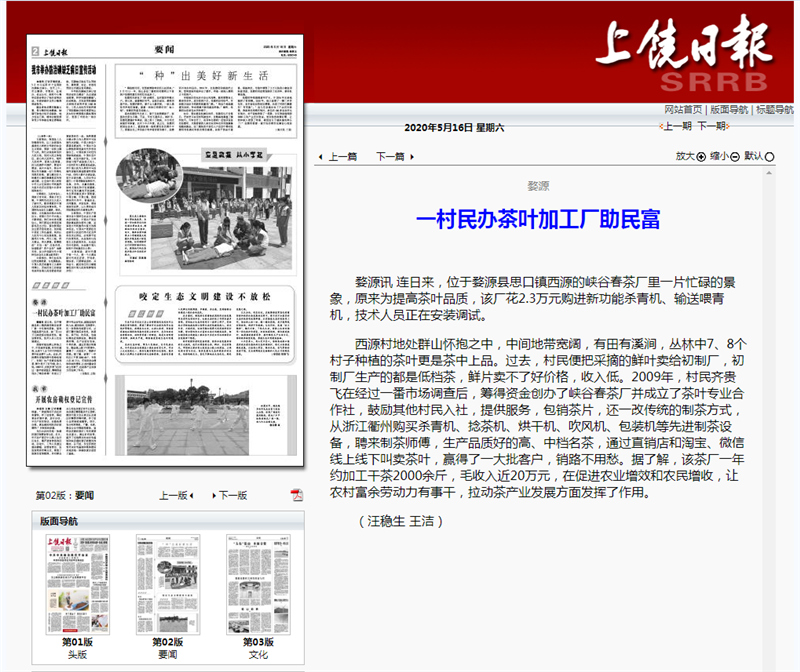Open the 标题导航 link in the top bar
800x672 pixels.
[x=774, y=109]
